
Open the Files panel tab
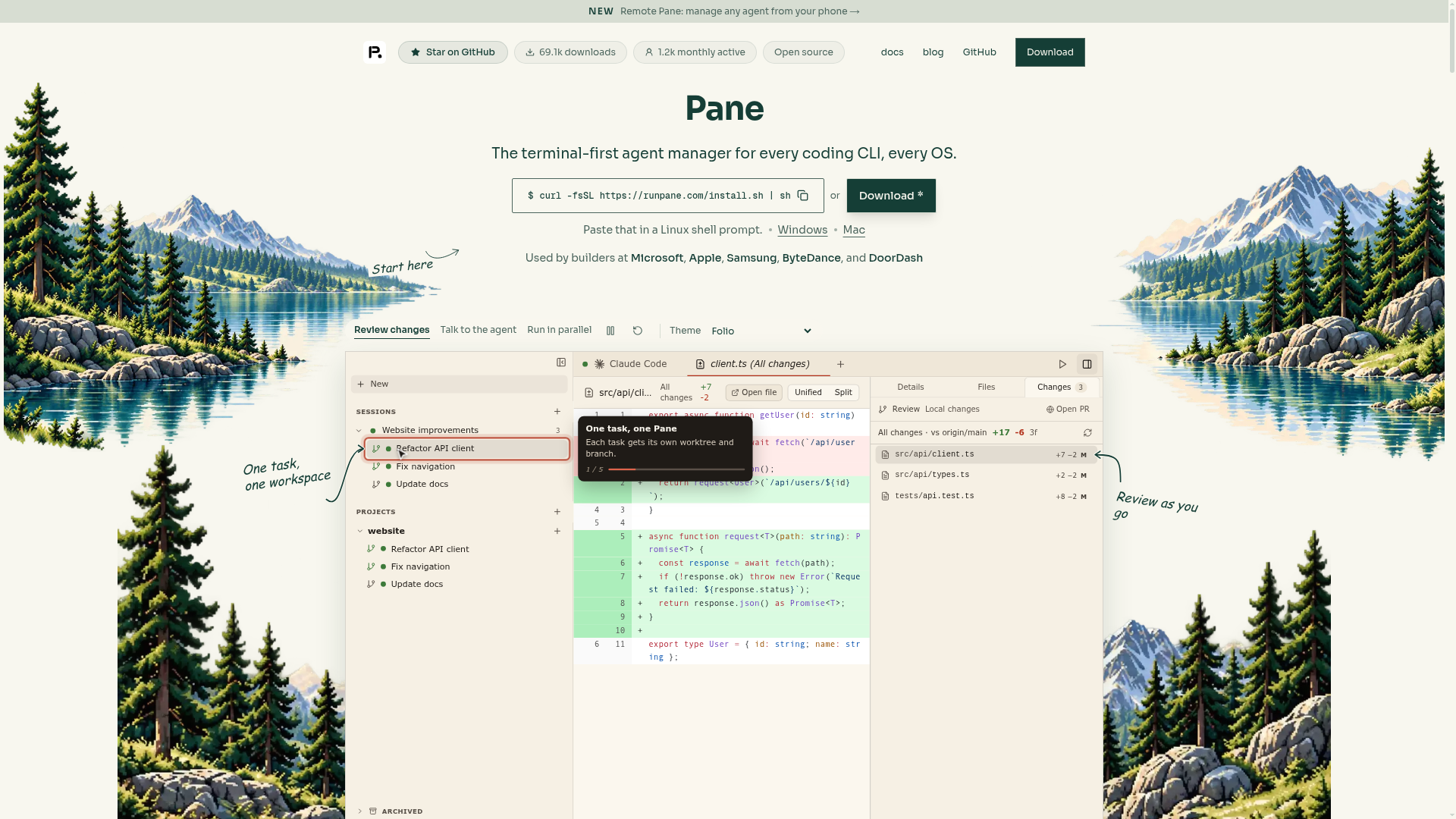pyautogui.click(x=986, y=388)
